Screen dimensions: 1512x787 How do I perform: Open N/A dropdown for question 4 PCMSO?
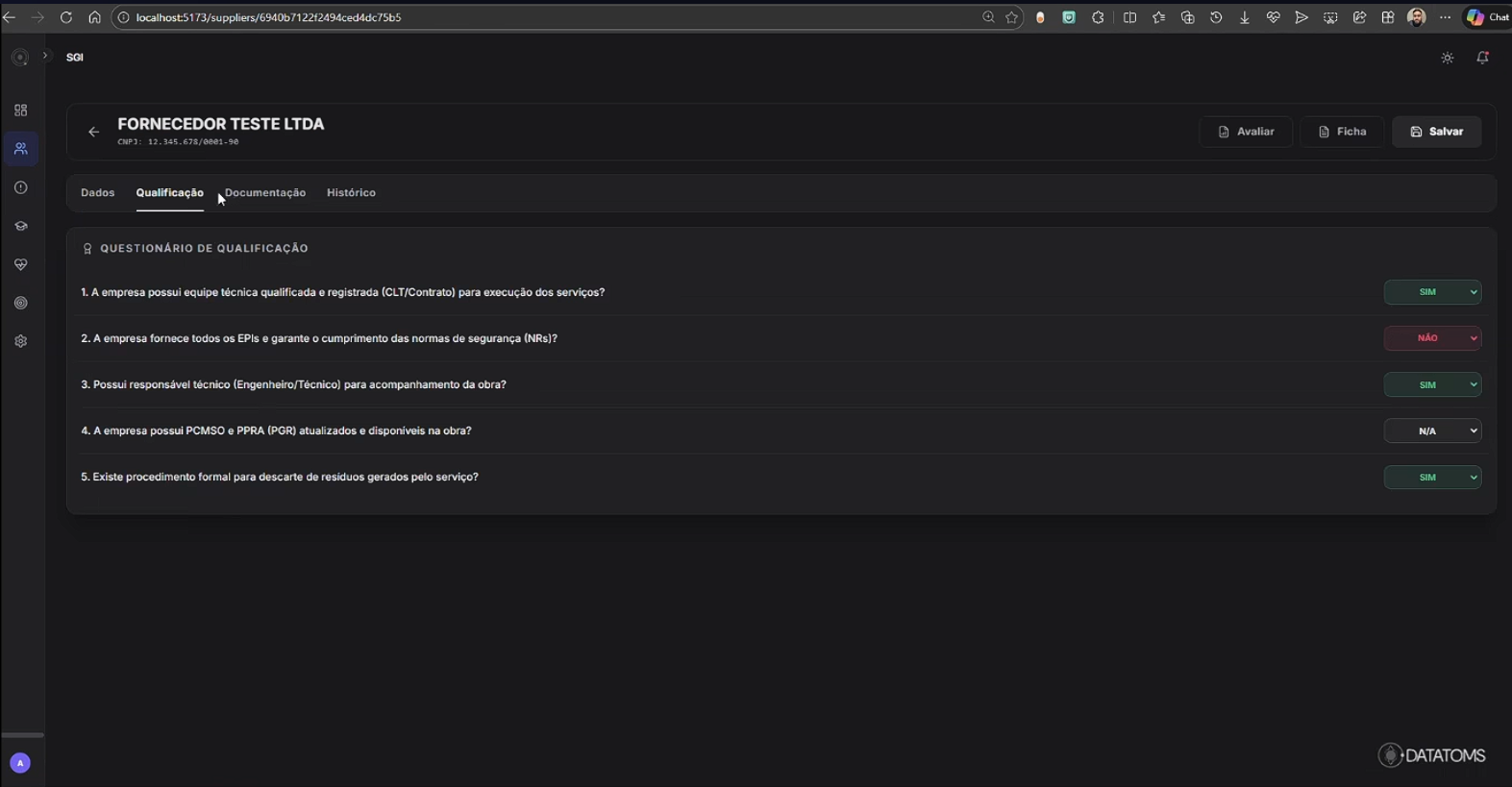pos(1432,430)
